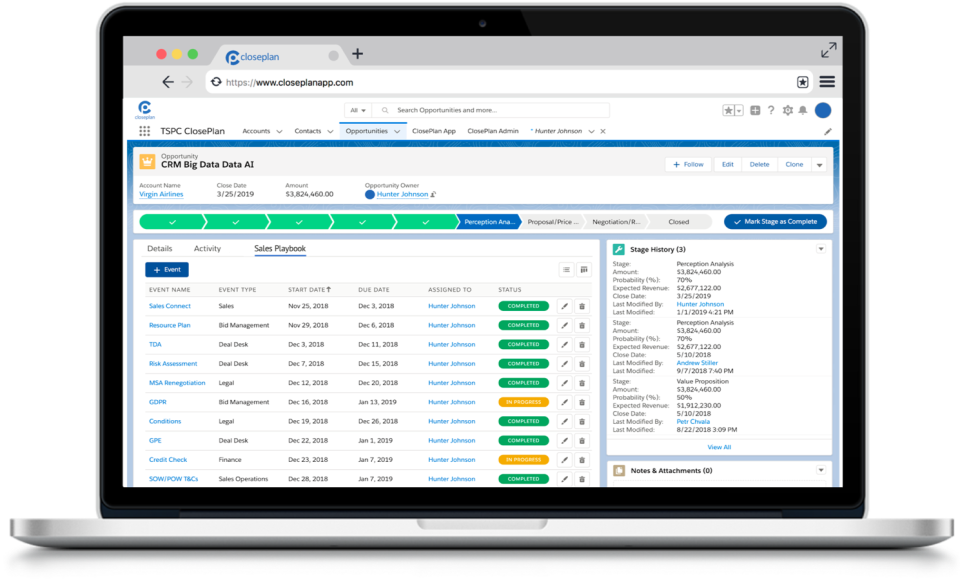Screen dimensions: 960x580
Task: Switch to list view icon
Action: point(566,269)
